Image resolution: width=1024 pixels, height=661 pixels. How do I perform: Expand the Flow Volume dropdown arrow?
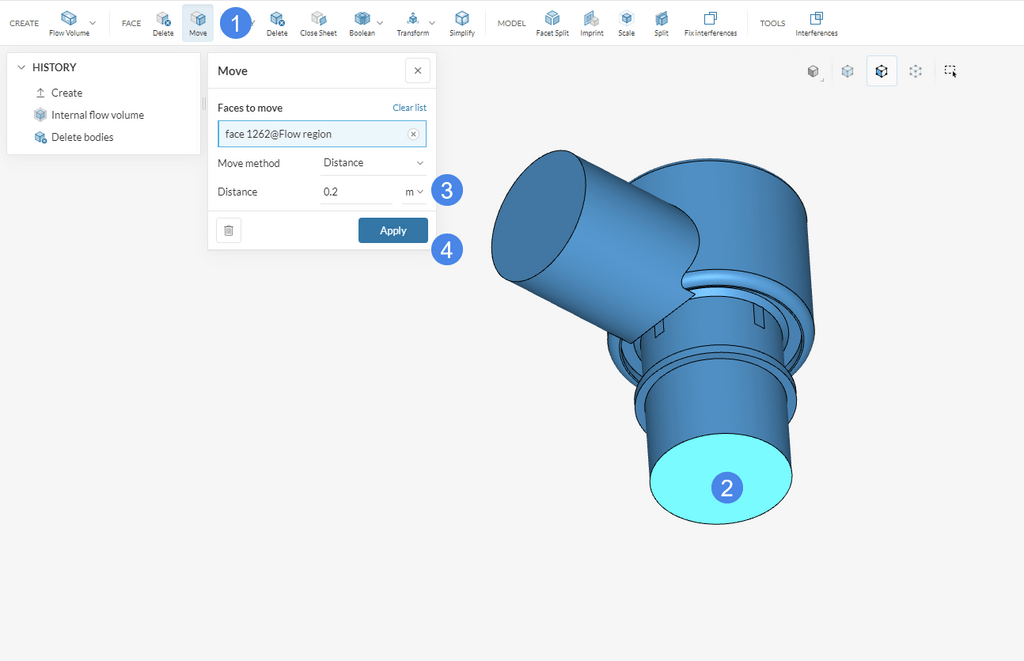93,23
